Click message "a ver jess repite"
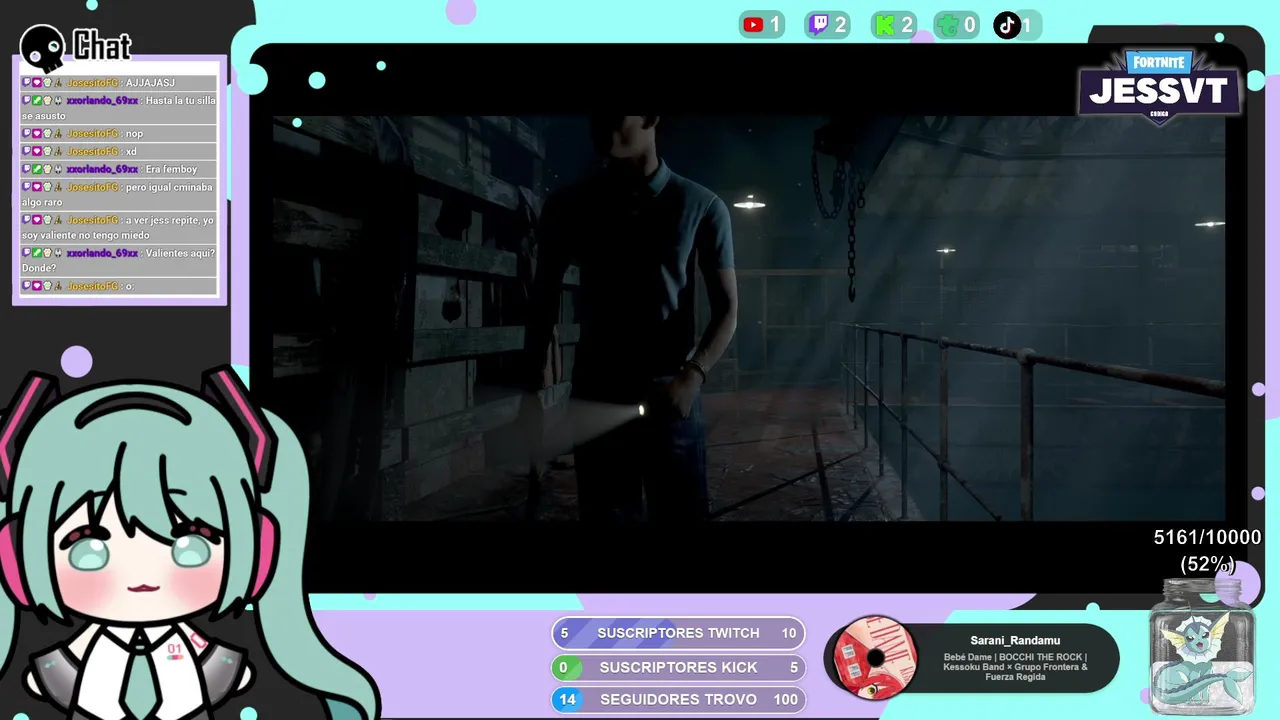 point(119,228)
